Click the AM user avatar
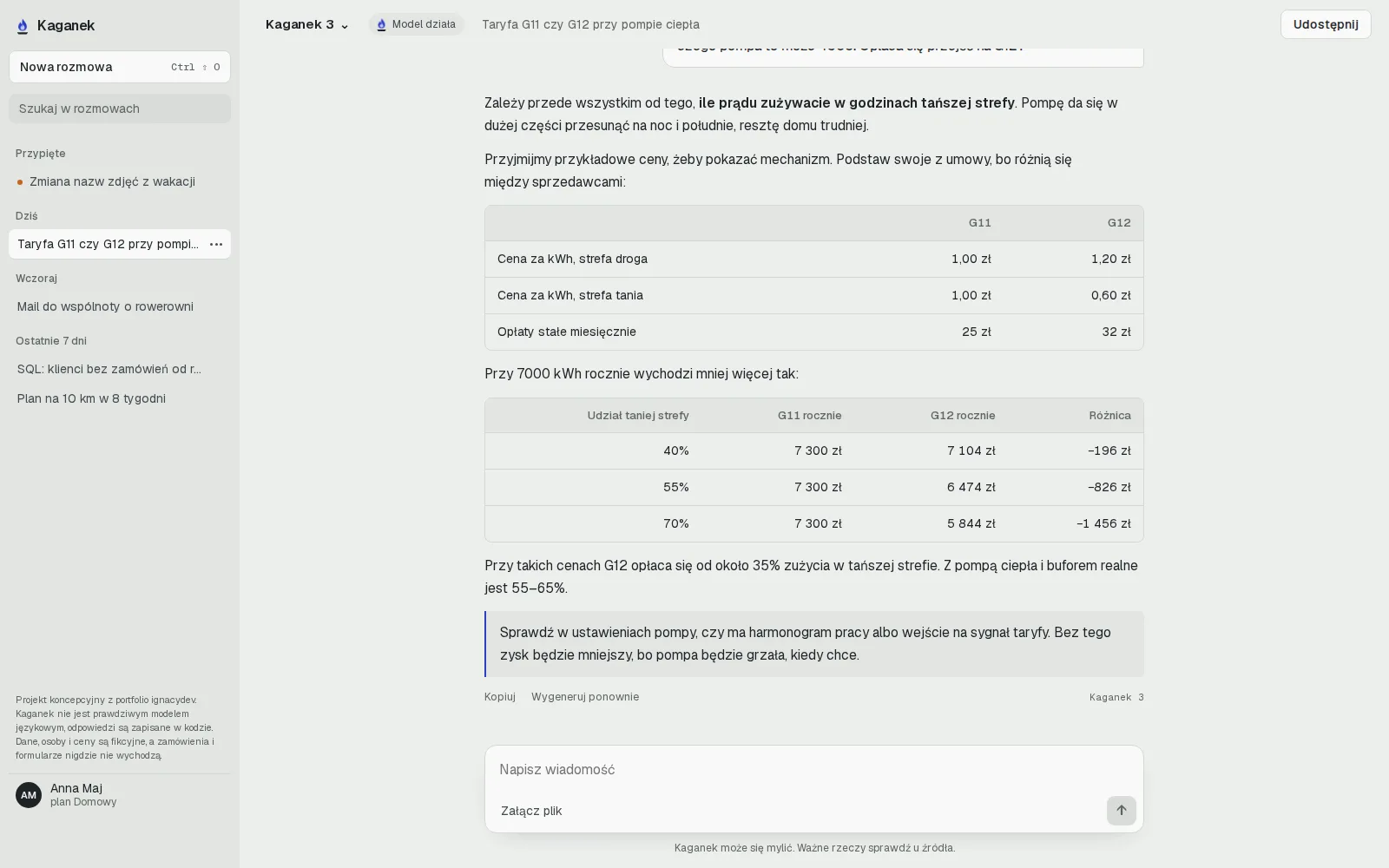This screenshot has height=868, width=1389. (29, 795)
